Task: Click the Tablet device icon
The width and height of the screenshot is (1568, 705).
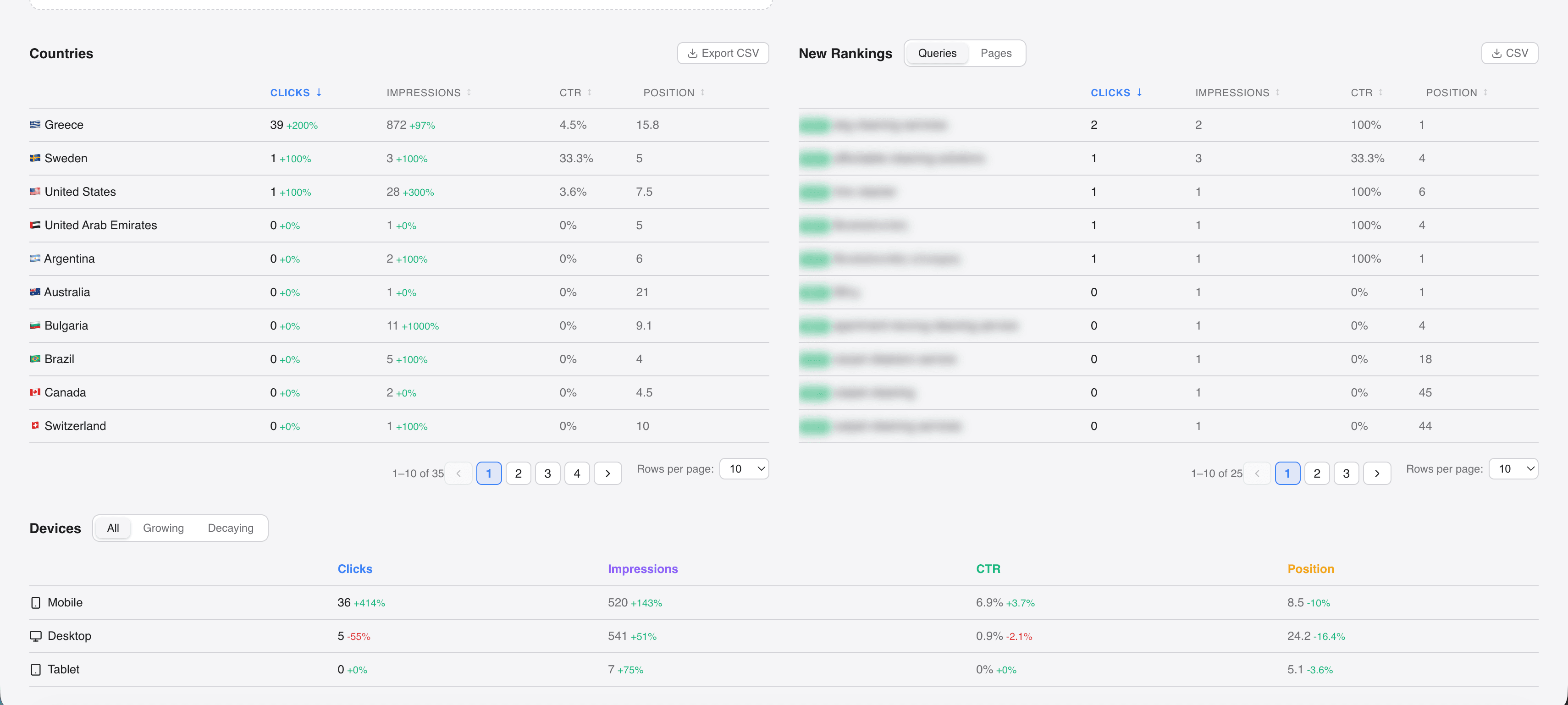Action: click(36, 670)
